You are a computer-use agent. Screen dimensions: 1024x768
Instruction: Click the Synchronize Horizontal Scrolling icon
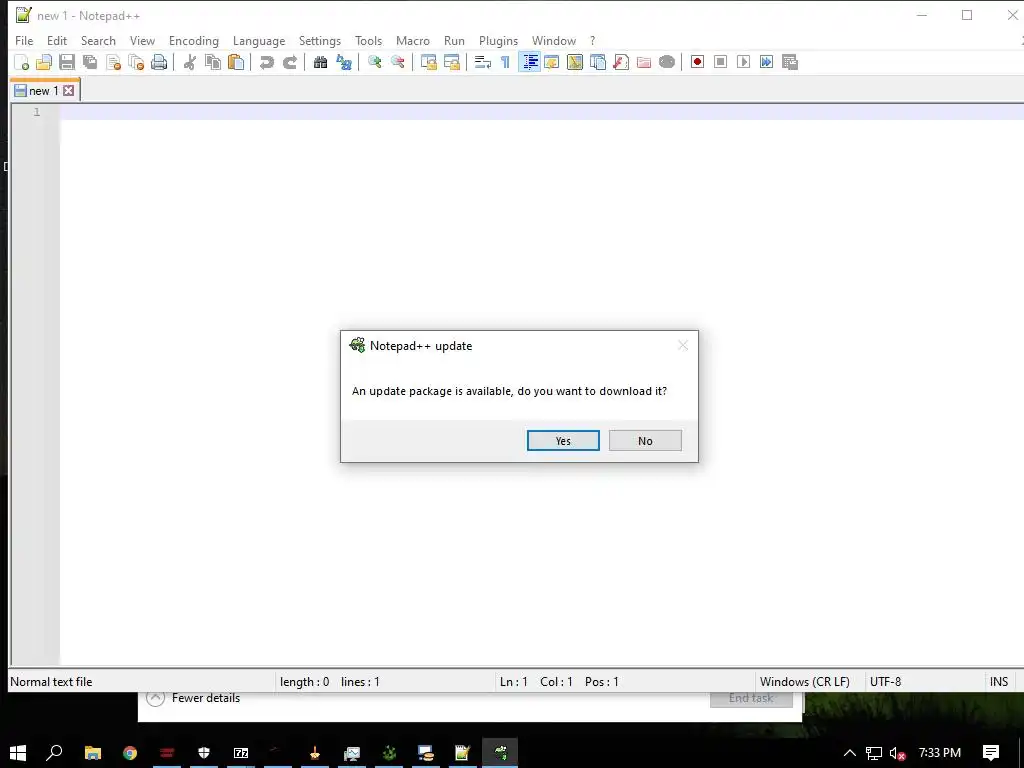pos(452,62)
